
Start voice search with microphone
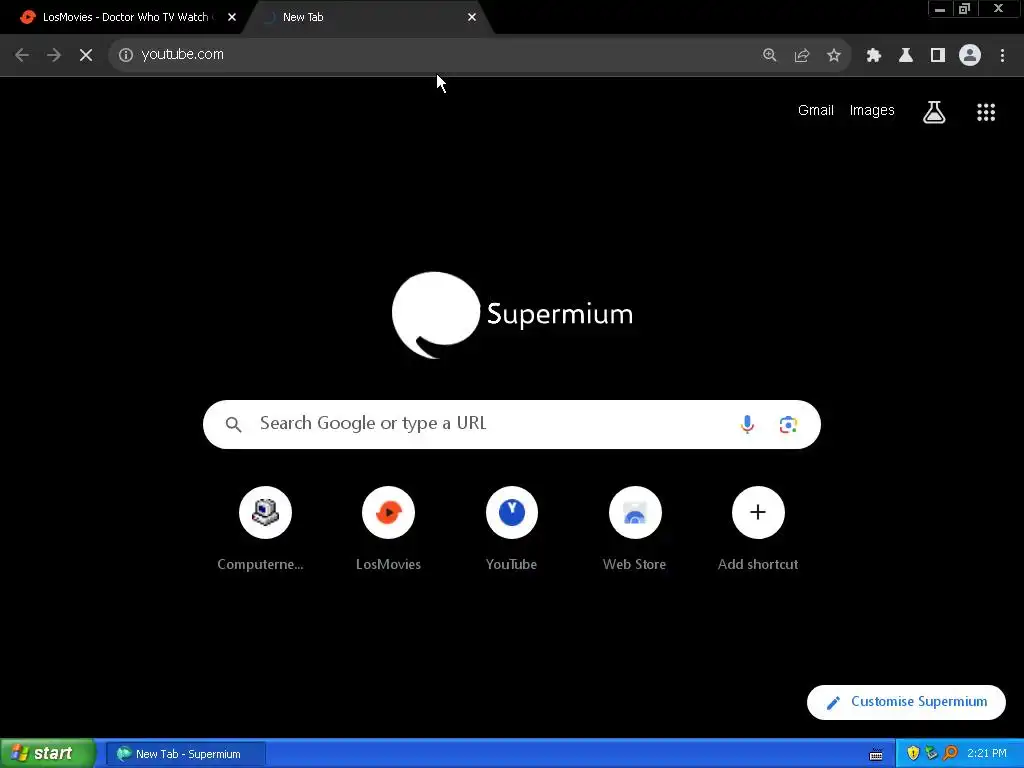click(747, 424)
